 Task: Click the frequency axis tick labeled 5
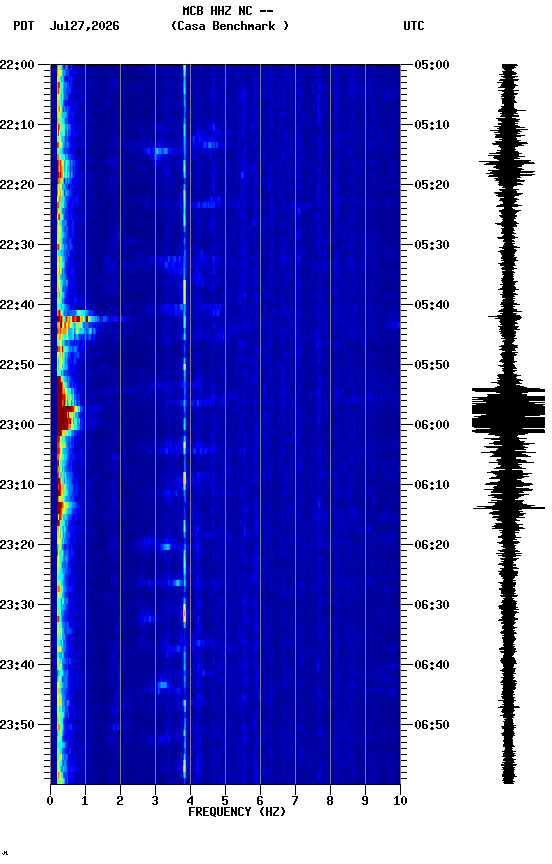[225, 801]
